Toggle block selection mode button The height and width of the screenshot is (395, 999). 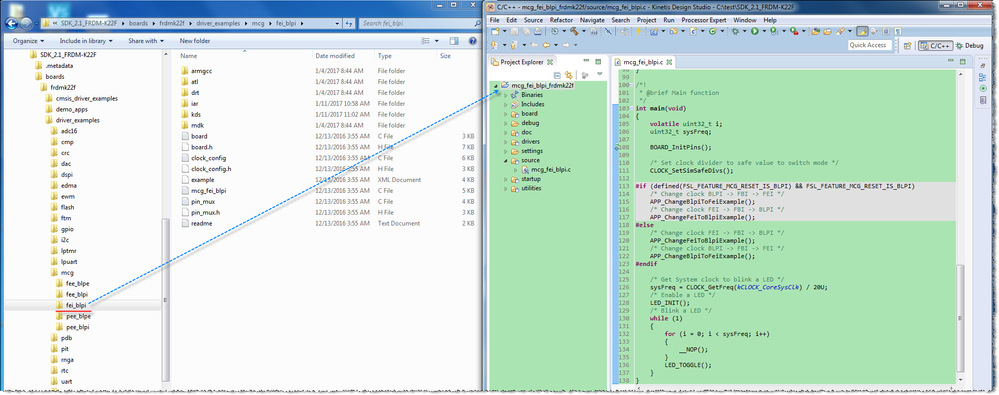point(886,31)
